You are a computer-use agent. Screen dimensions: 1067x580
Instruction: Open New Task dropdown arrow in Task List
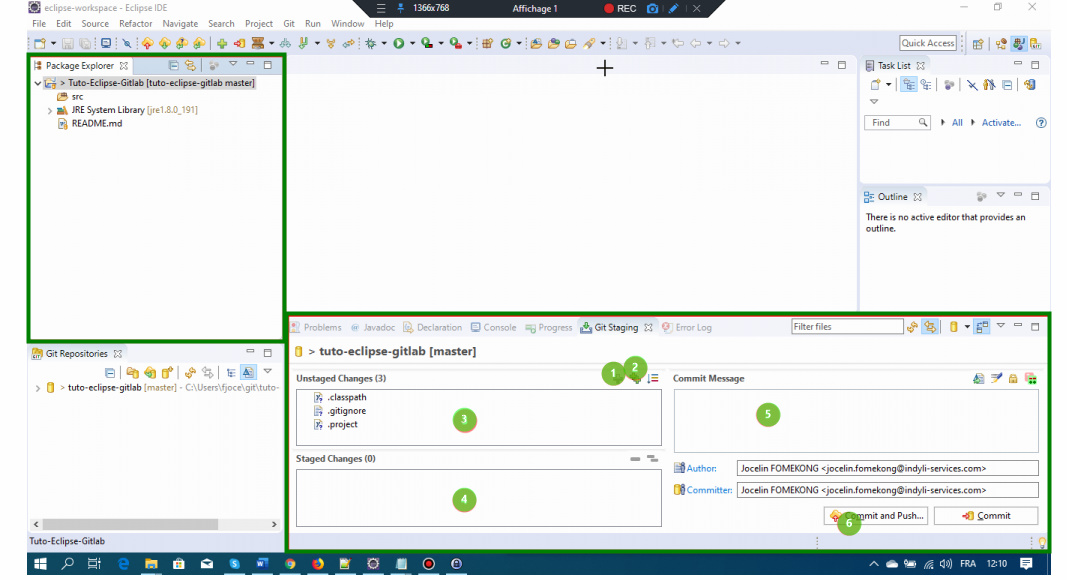888,85
